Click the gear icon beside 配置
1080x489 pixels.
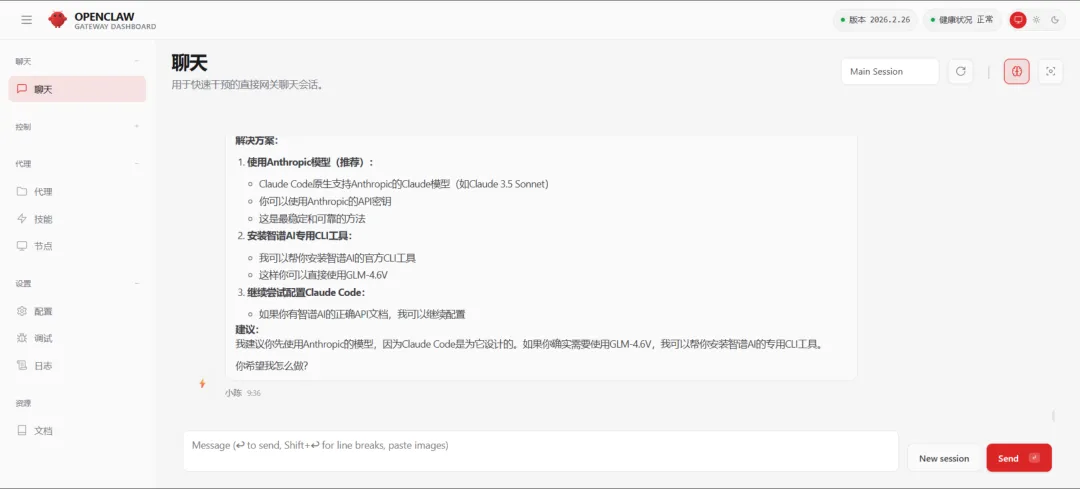pos(22,311)
